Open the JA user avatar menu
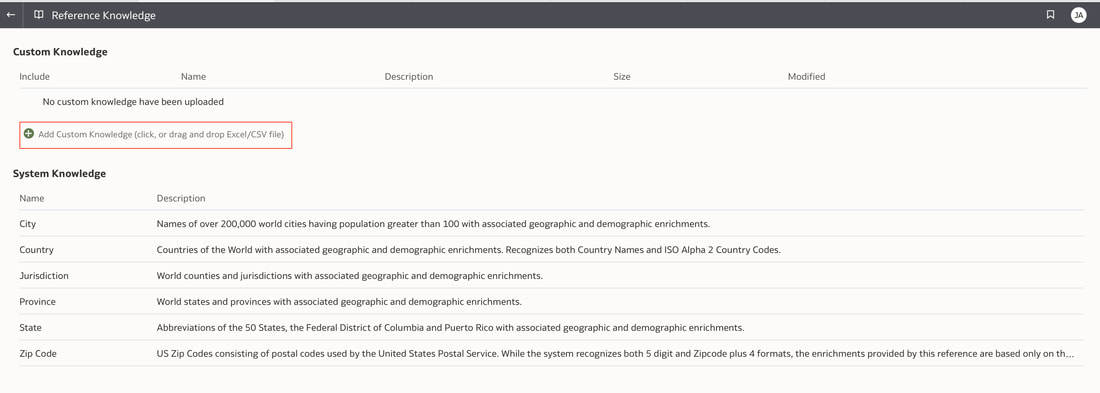This screenshot has height=393, width=1100. pyautogui.click(x=1078, y=15)
